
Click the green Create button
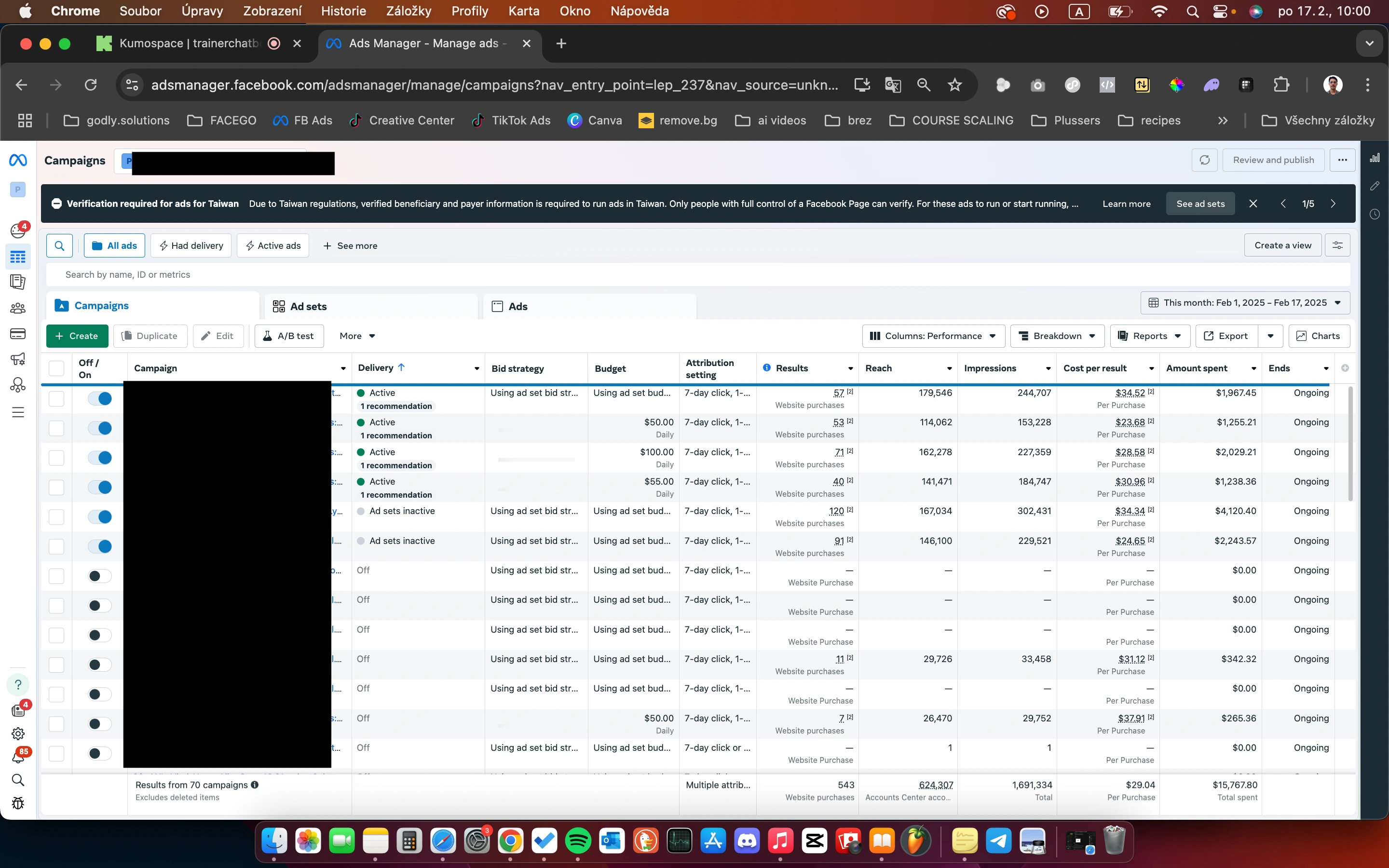coord(77,336)
